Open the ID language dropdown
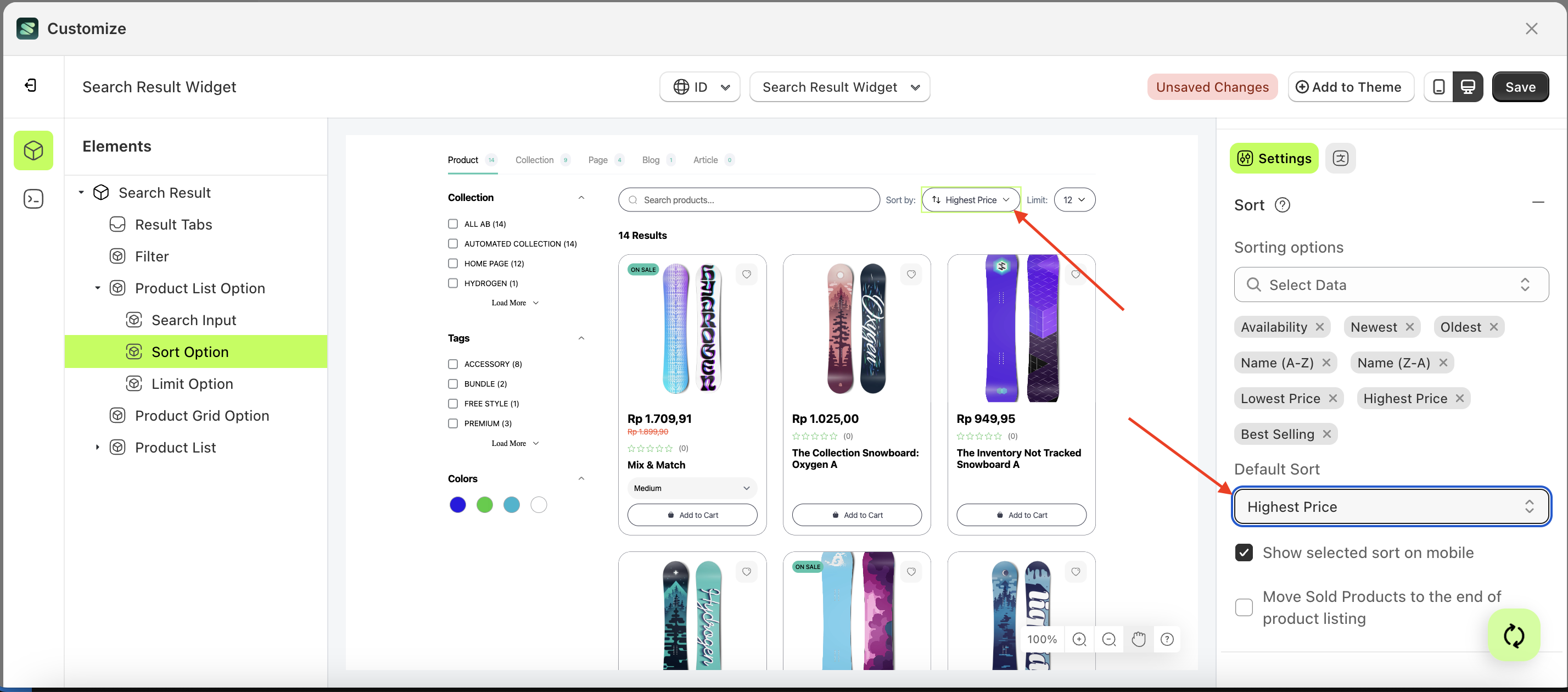This screenshot has width=1568, height=692. point(700,87)
